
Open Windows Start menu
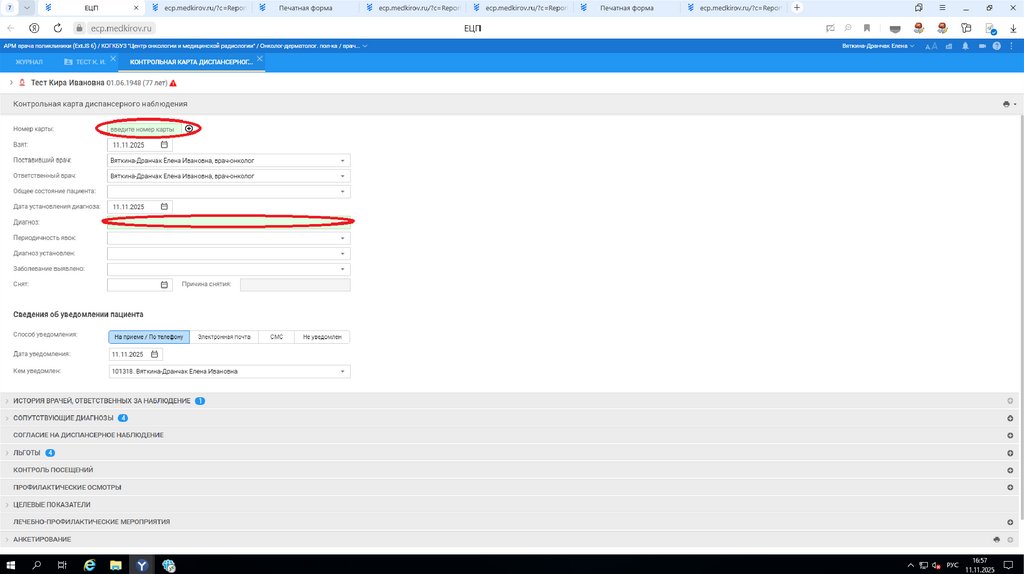(10, 565)
